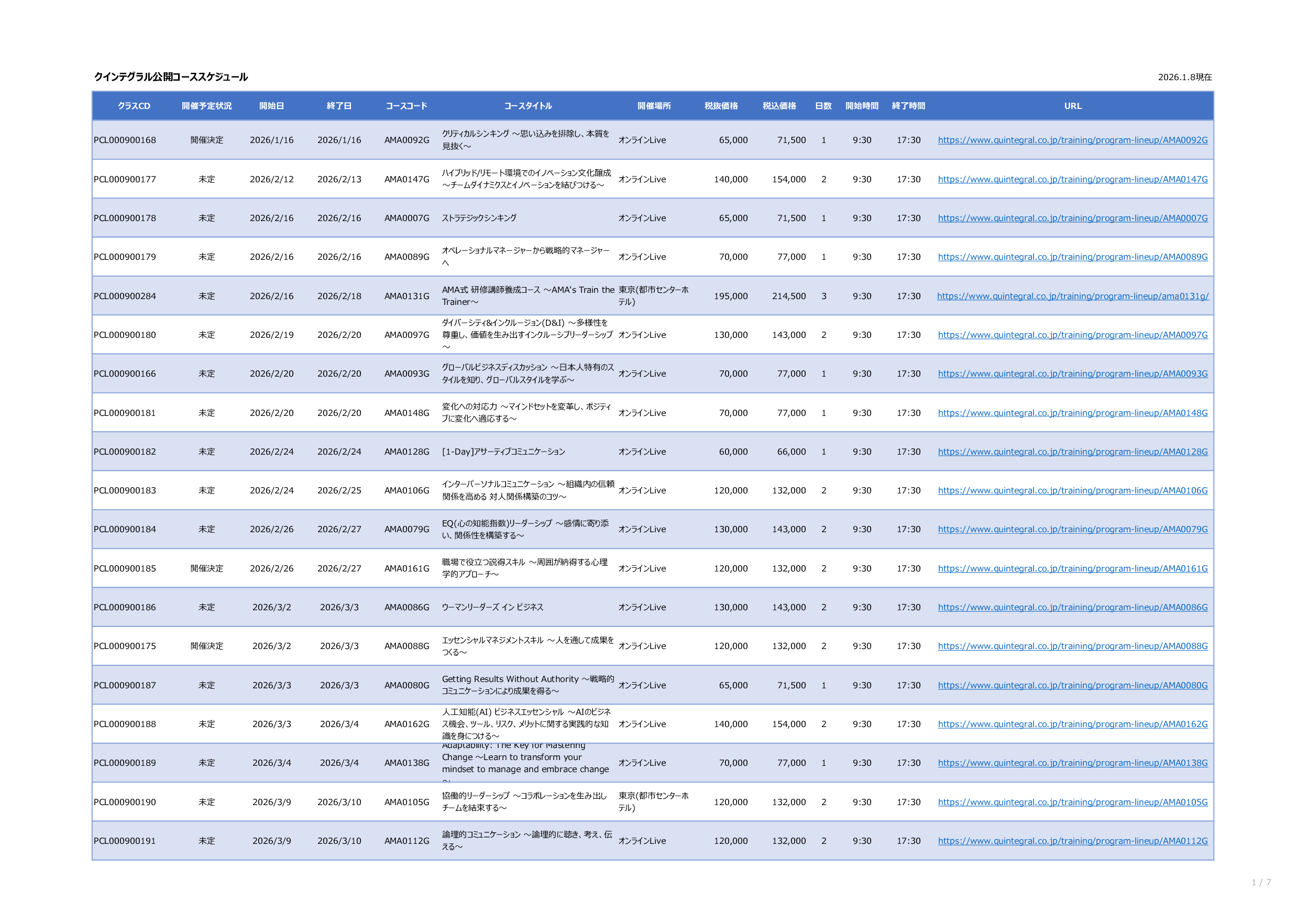Follow the AMA0161G program link

tap(1072, 568)
